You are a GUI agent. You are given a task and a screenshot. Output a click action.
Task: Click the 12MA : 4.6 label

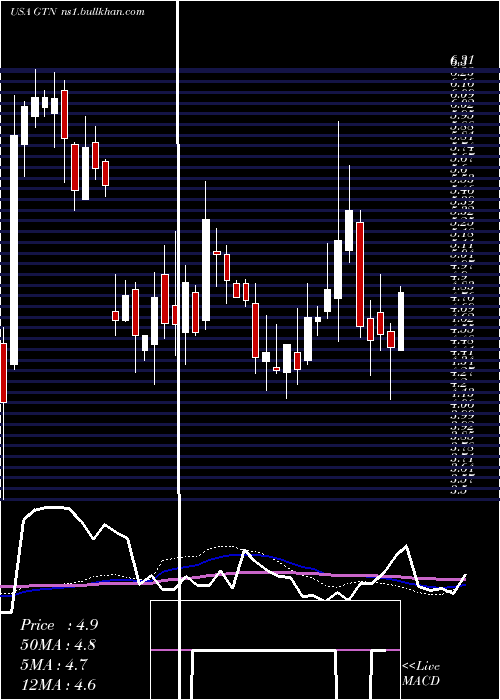point(58,684)
